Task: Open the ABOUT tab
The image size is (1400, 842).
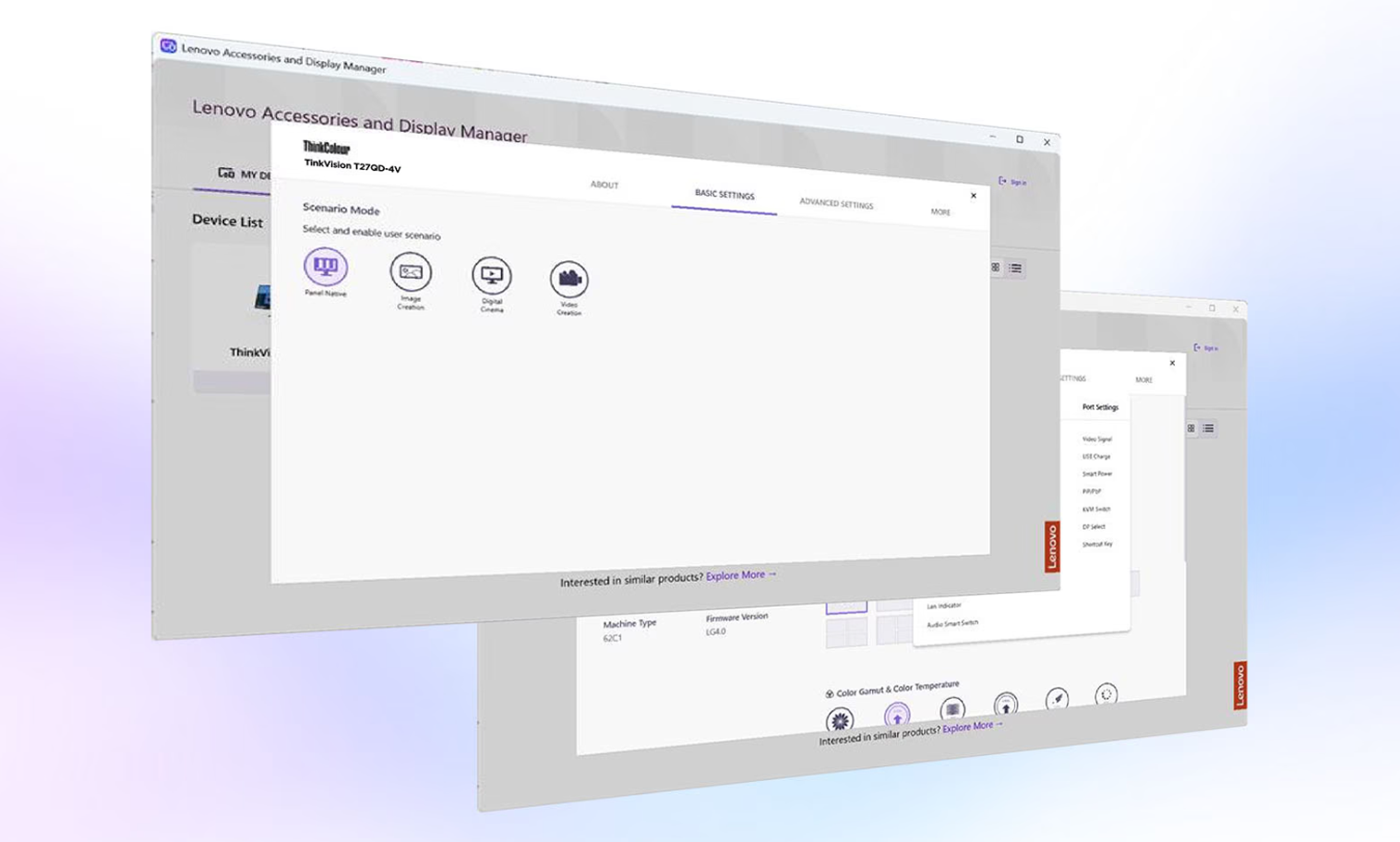Action: (x=604, y=185)
